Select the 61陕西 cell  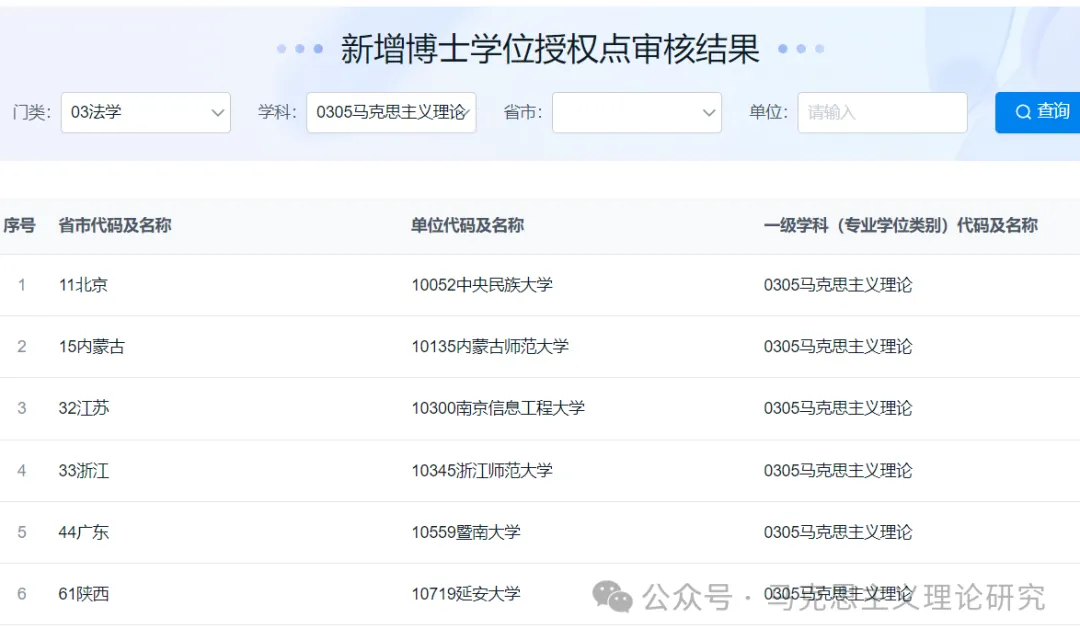coord(84,594)
